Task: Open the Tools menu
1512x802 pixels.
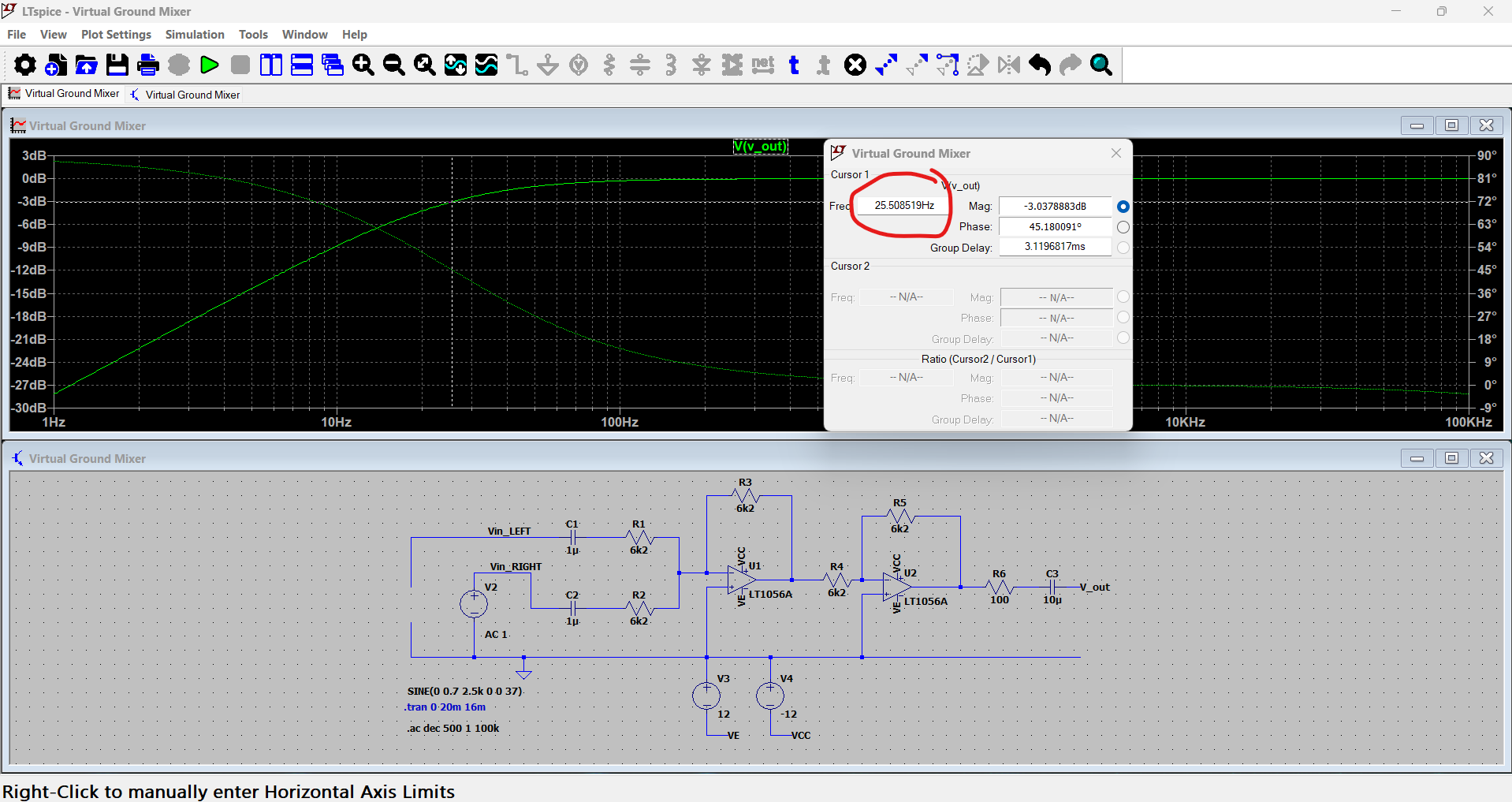Action: point(253,35)
